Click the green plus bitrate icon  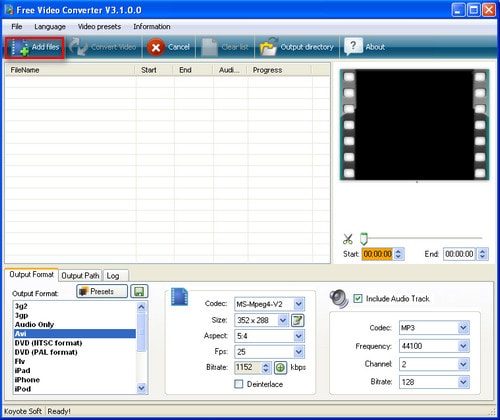tap(280, 367)
